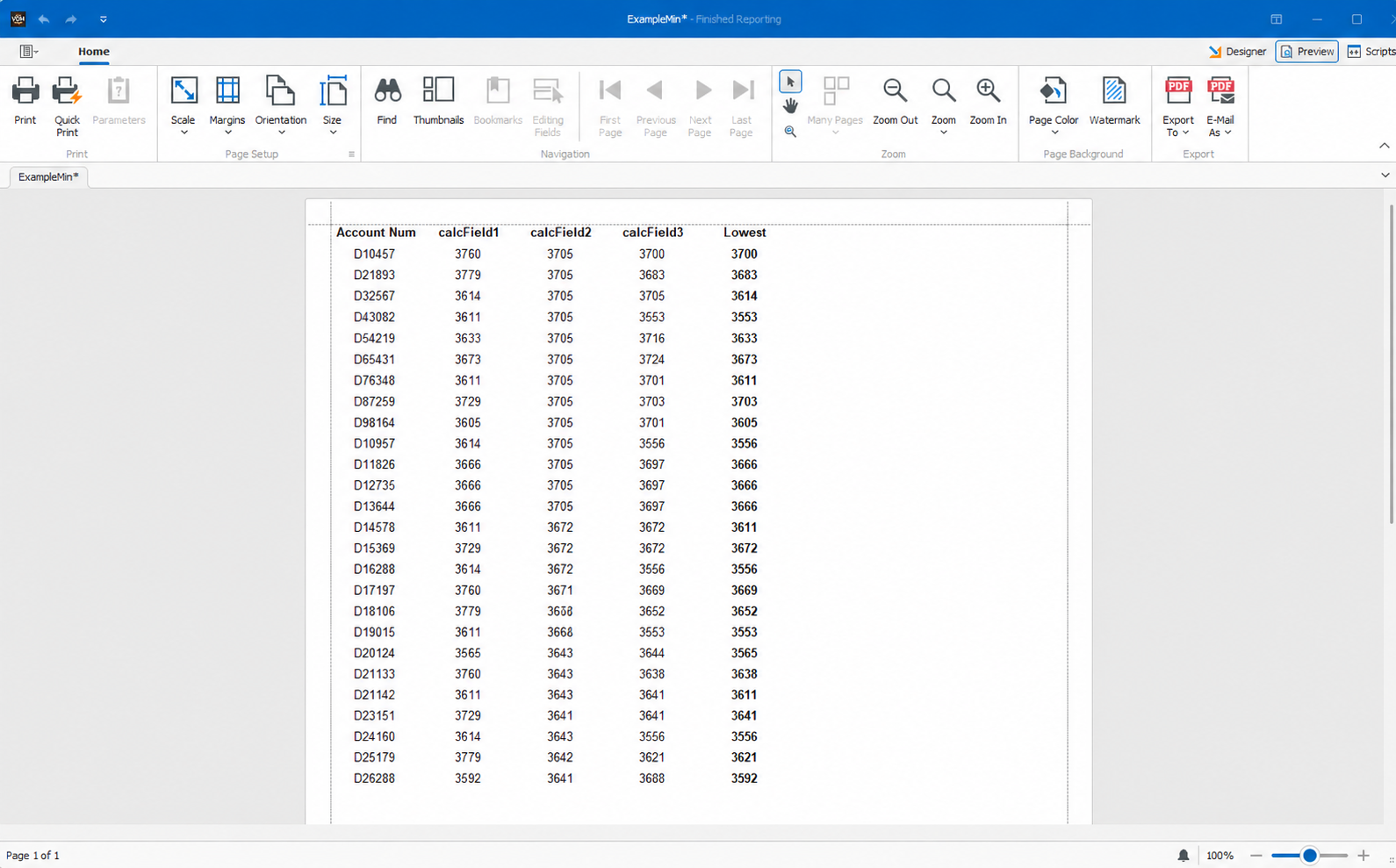Click the calcField1 column header
Screen dimensions: 1396x868
pyautogui.click(x=469, y=233)
